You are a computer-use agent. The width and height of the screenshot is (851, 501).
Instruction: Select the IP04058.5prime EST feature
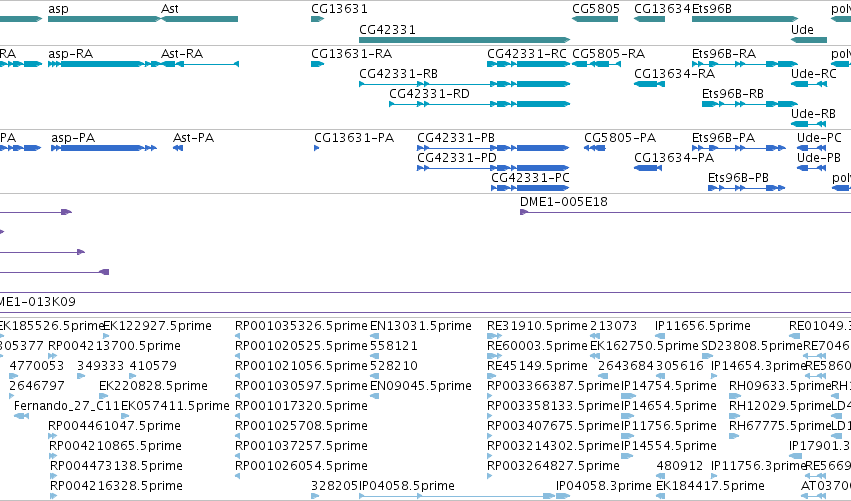point(456,496)
